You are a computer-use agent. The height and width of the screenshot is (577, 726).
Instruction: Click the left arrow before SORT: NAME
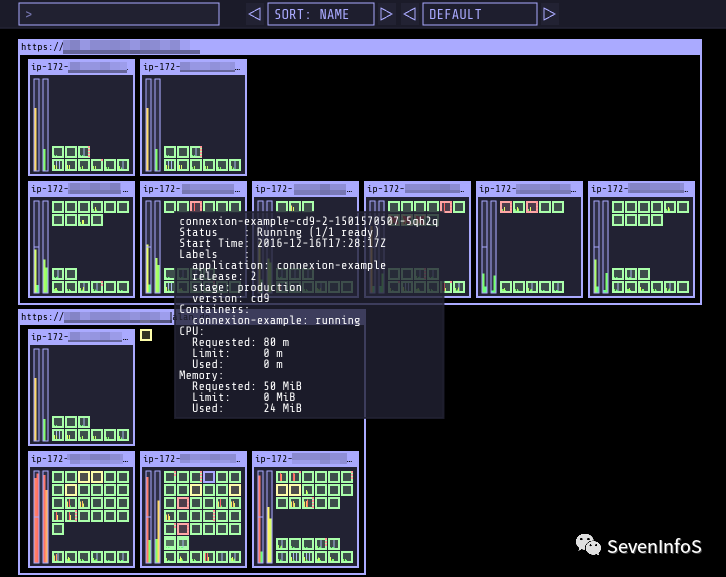tap(254, 14)
